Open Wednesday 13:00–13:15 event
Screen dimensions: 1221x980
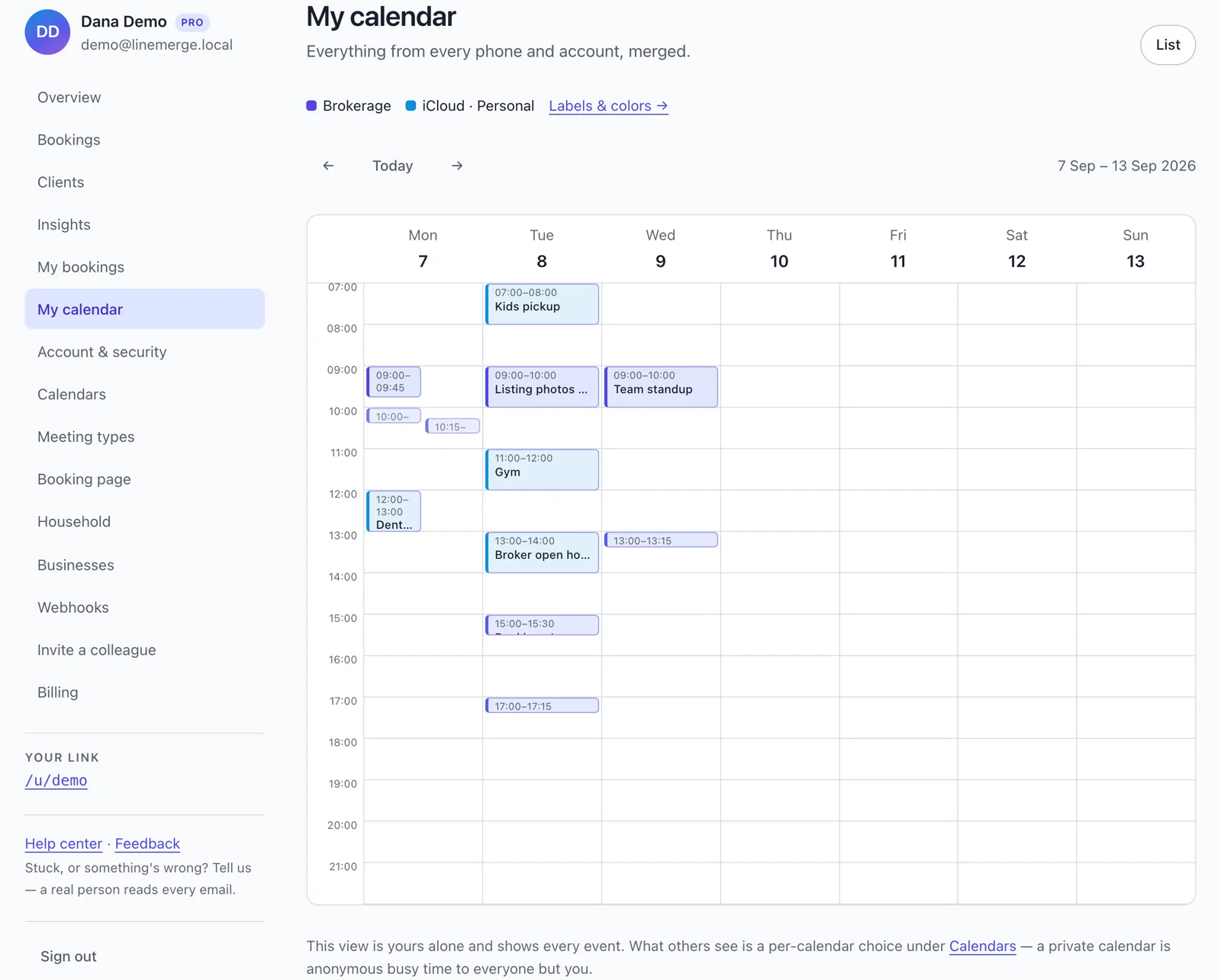point(661,540)
